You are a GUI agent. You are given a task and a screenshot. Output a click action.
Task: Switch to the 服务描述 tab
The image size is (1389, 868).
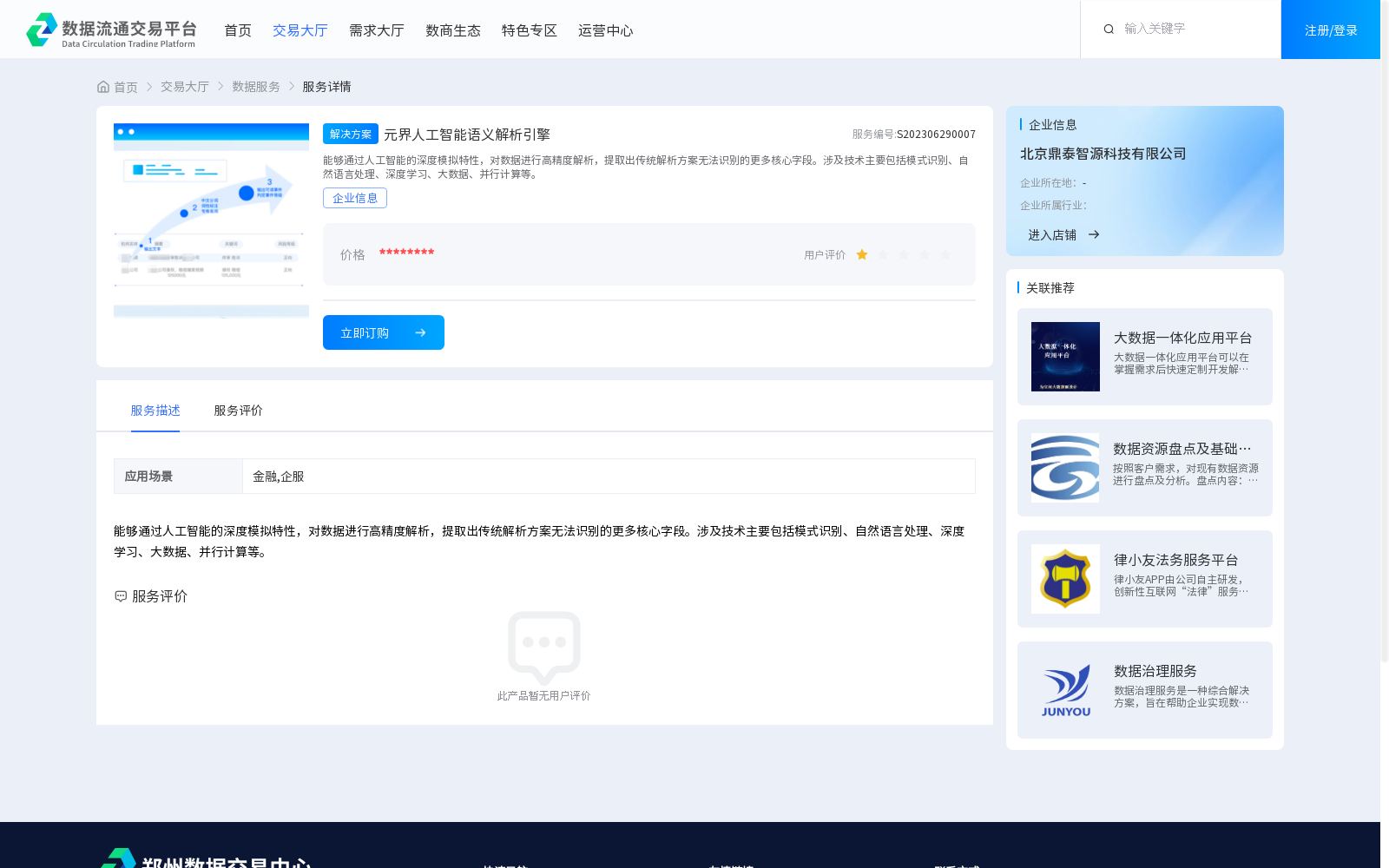[x=155, y=411]
